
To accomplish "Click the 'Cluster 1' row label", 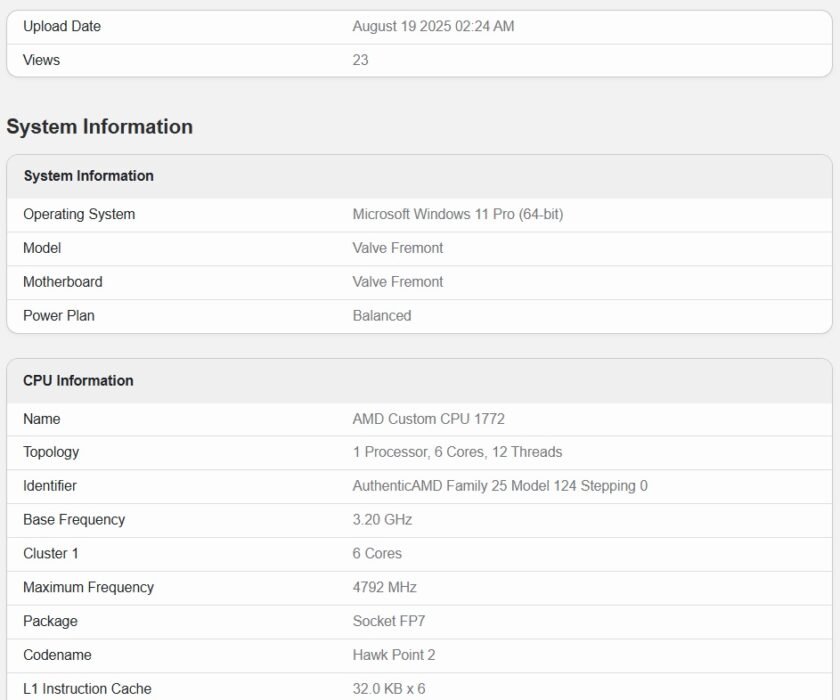I will (x=50, y=553).
